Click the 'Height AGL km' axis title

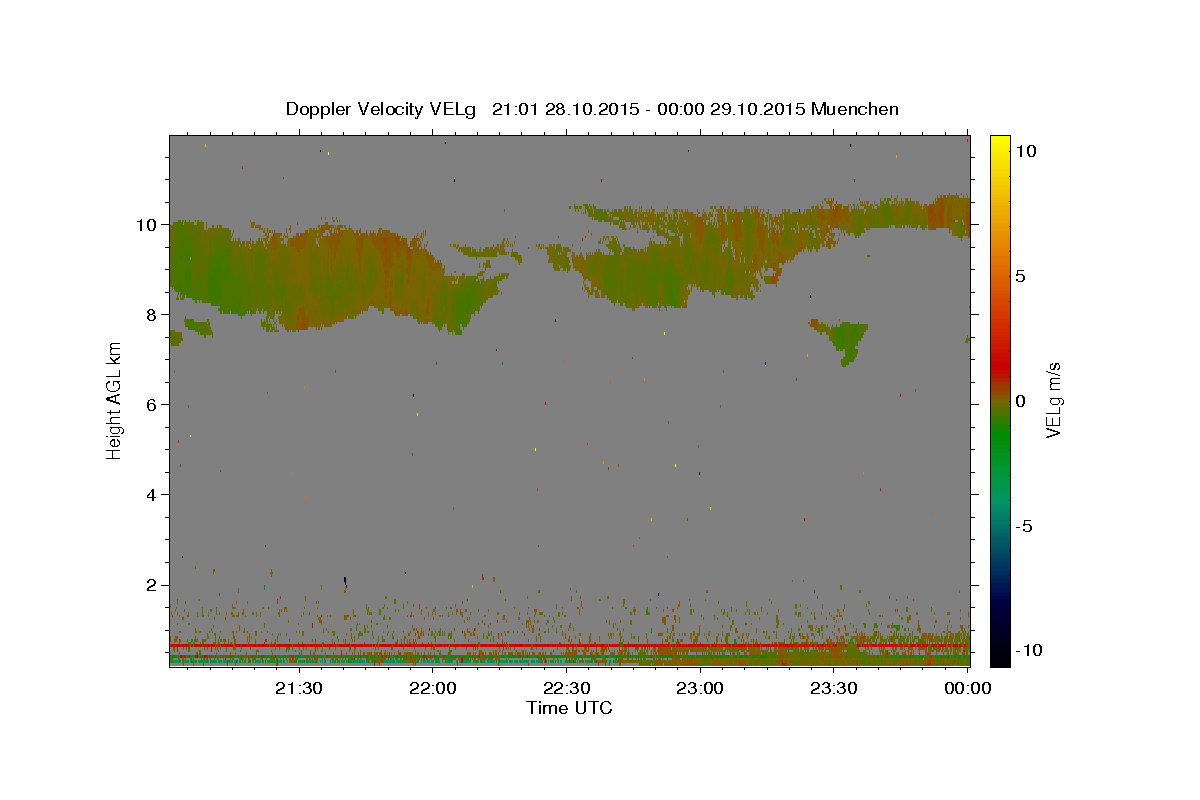[115, 401]
